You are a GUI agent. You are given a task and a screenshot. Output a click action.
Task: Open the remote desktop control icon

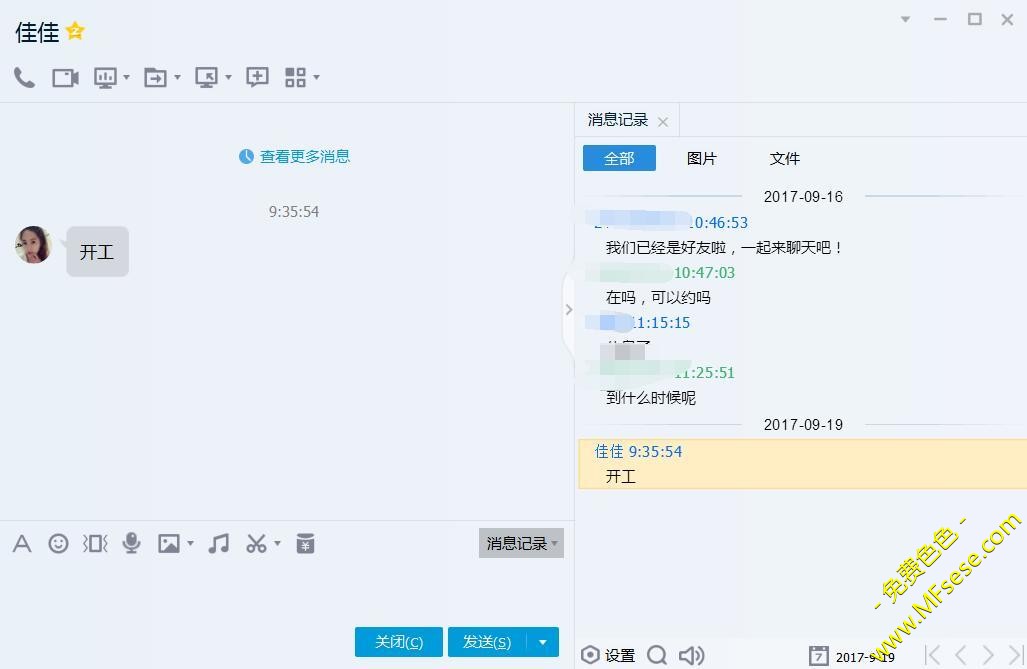206,78
